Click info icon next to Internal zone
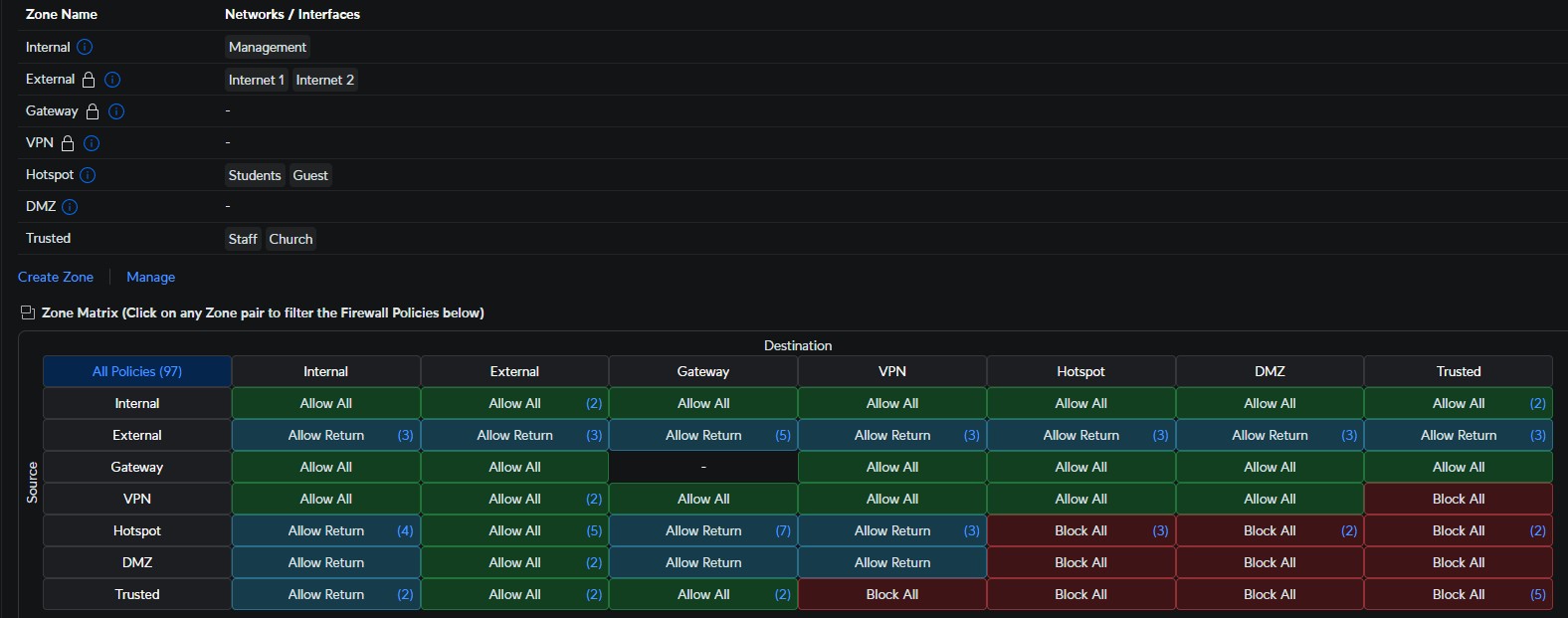Image resolution: width=1568 pixels, height=618 pixels. coord(85,47)
